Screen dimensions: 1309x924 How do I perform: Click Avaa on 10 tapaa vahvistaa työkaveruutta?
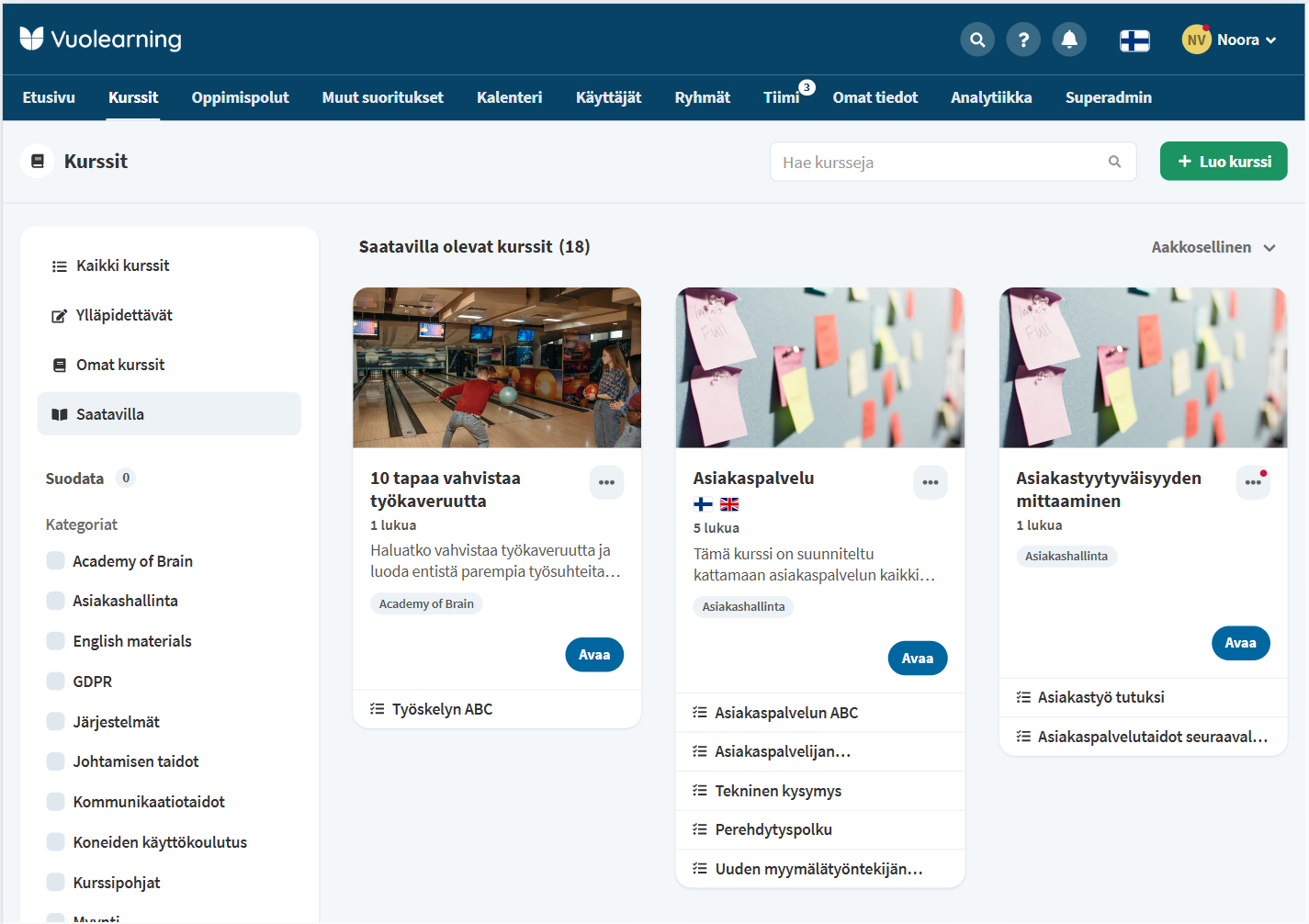(x=594, y=655)
